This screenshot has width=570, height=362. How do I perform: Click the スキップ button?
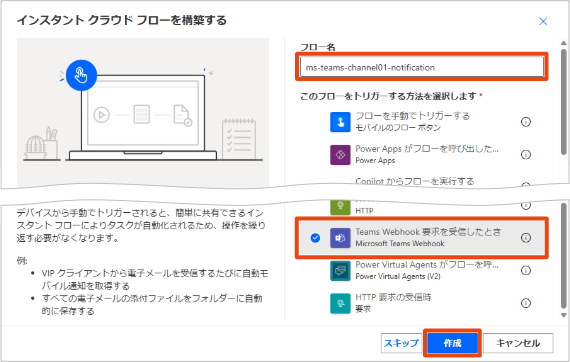(401, 343)
